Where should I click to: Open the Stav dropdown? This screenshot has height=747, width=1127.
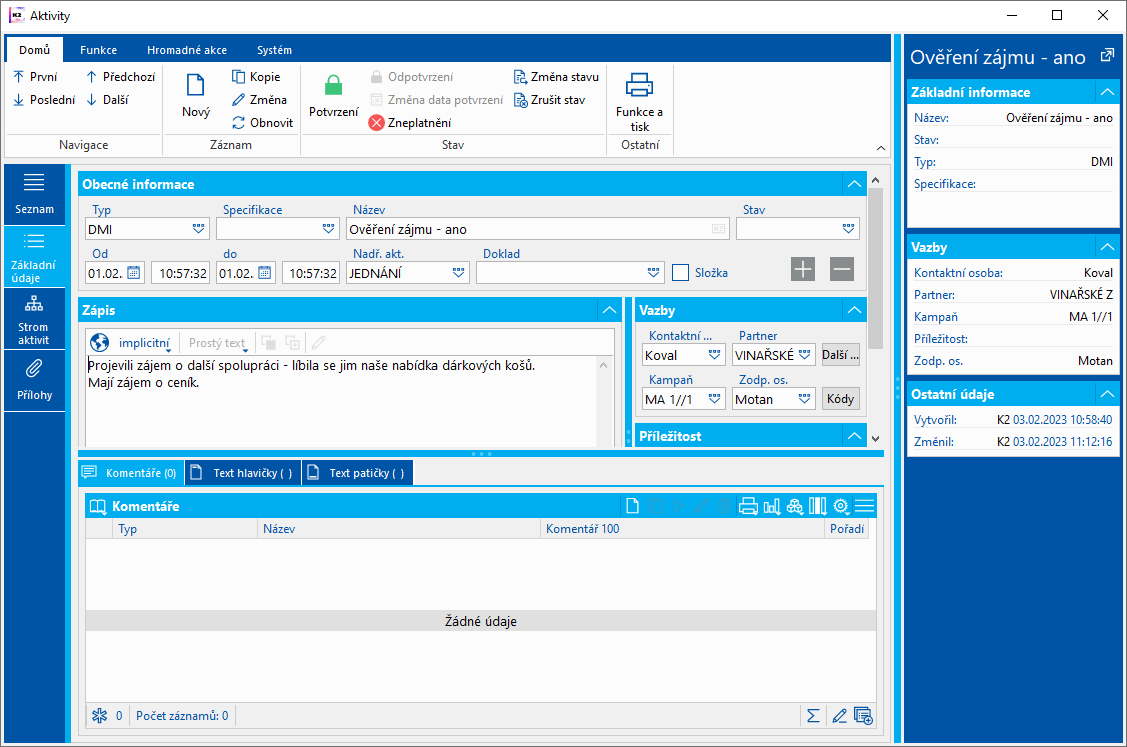point(849,229)
